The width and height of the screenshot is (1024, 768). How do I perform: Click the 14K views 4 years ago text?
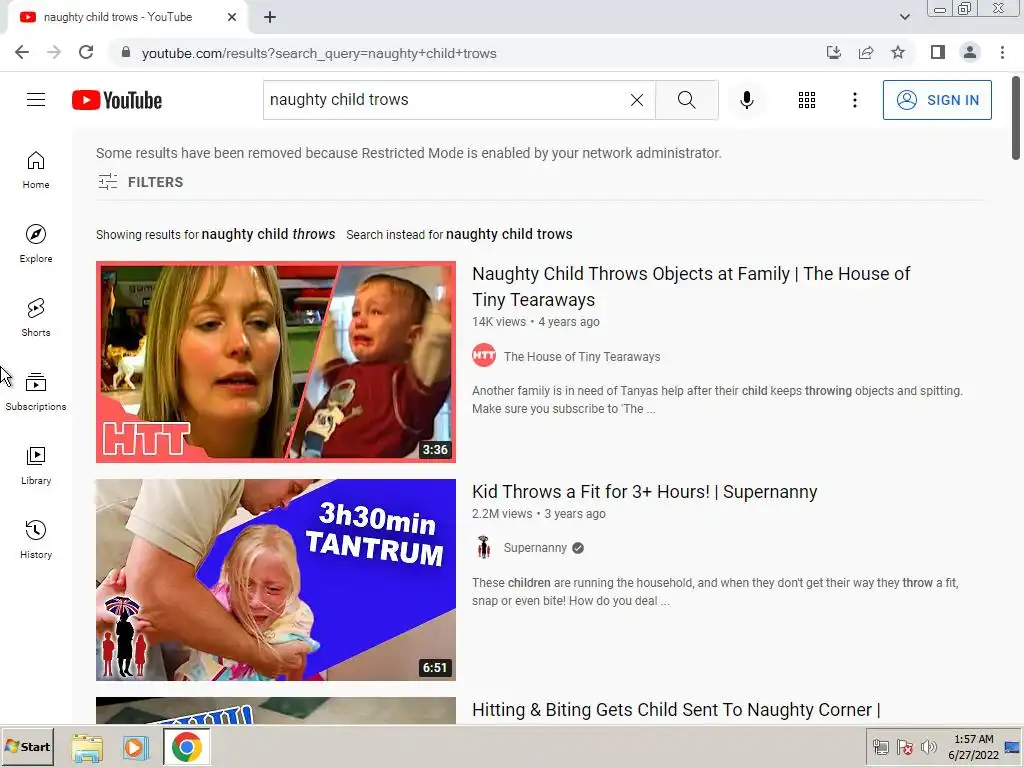coord(536,322)
